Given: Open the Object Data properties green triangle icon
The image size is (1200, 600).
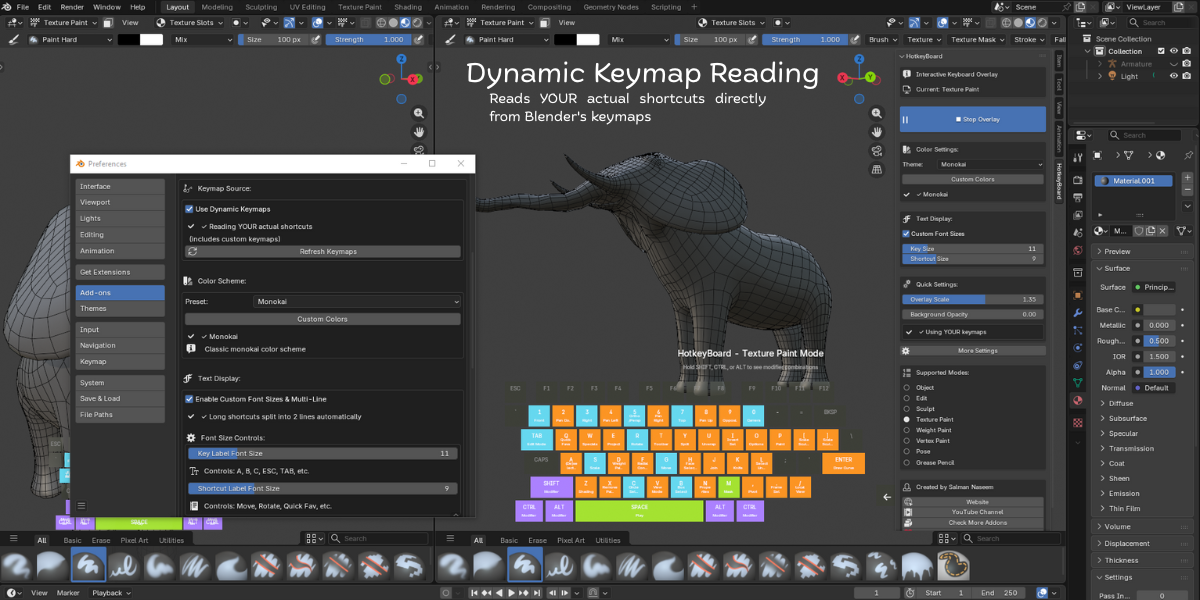Looking at the screenshot, I should 1077,382.
